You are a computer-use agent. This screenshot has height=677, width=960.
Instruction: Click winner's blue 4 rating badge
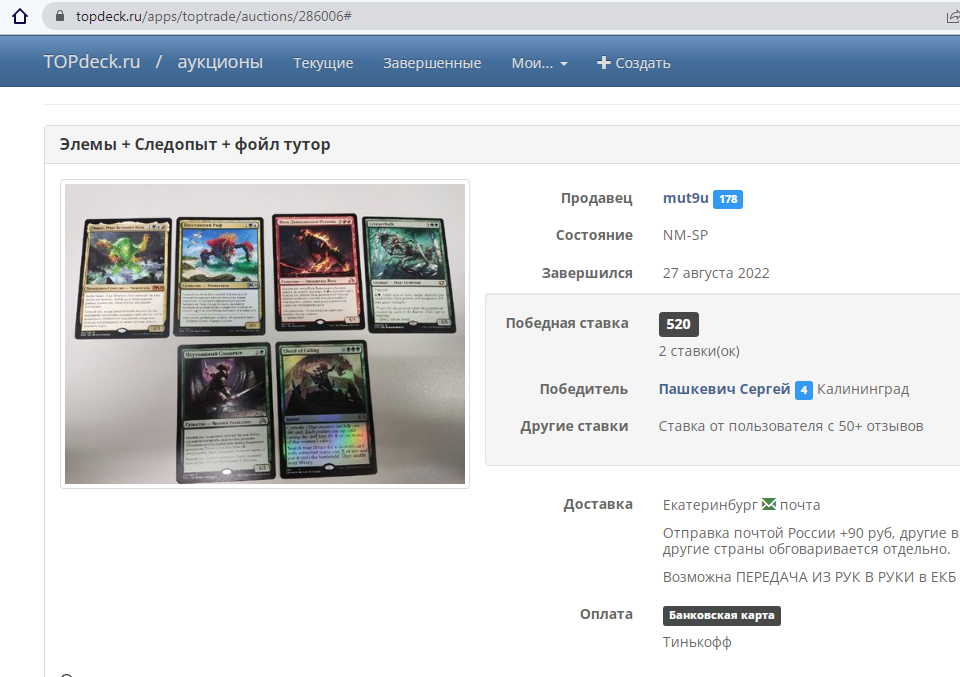coord(804,390)
